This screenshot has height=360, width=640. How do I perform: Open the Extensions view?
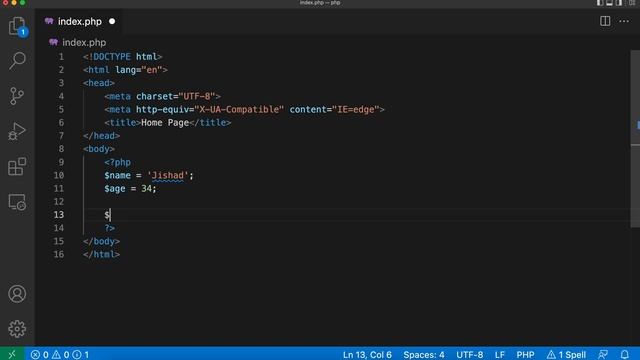click(x=17, y=166)
